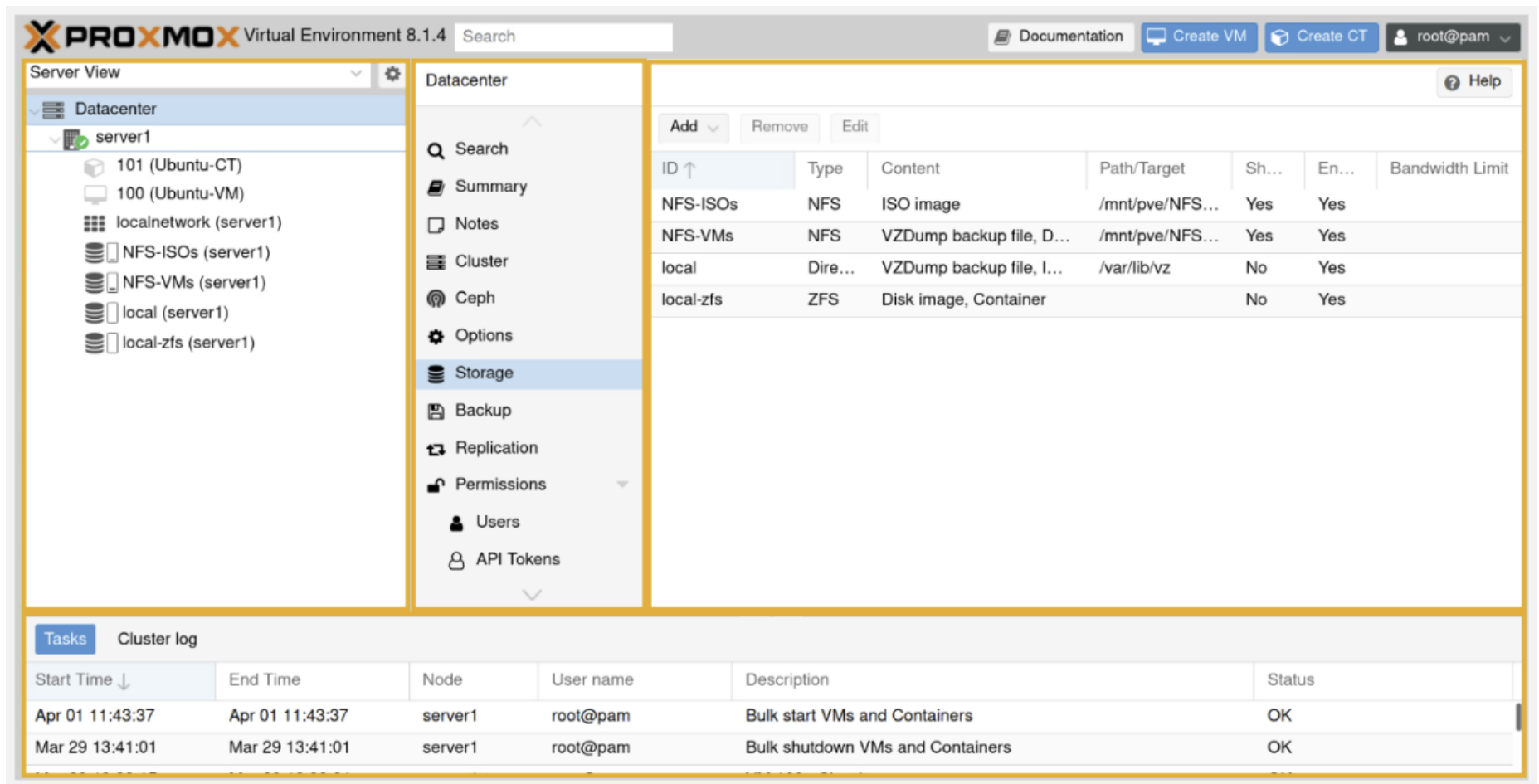Click the local-zfs storage icon in tree
Screen dimensions: 1539x784
101,343
